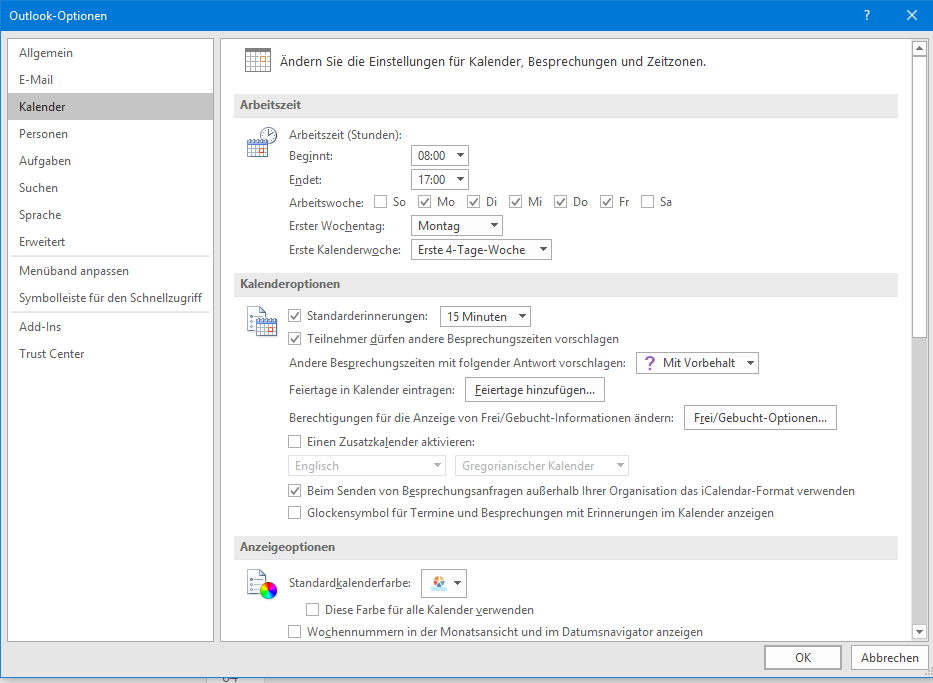Select the Sprache category
This screenshot has width=933, height=683.
[x=111, y=215]
